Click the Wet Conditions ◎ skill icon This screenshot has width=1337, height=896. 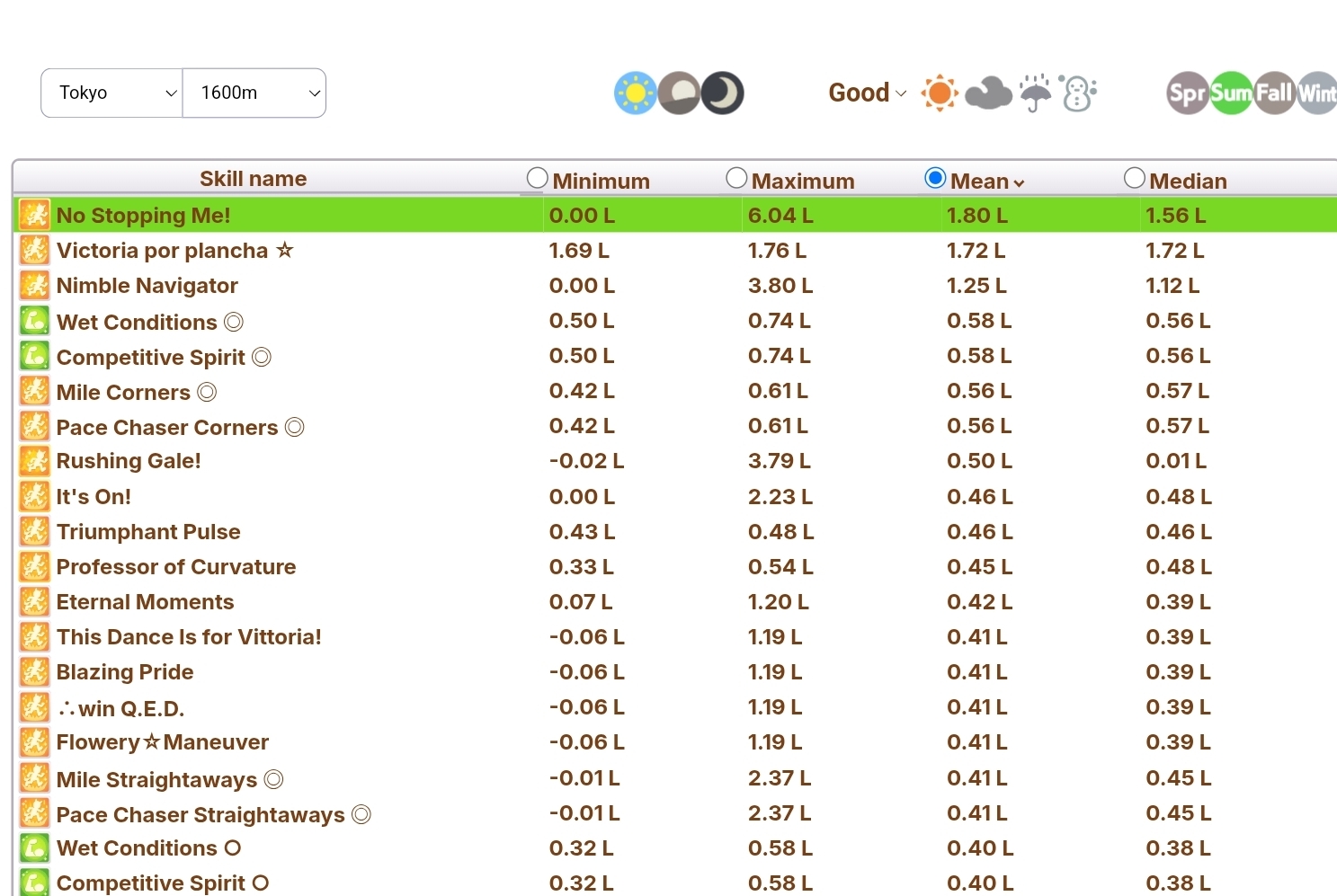pos(34,321)
